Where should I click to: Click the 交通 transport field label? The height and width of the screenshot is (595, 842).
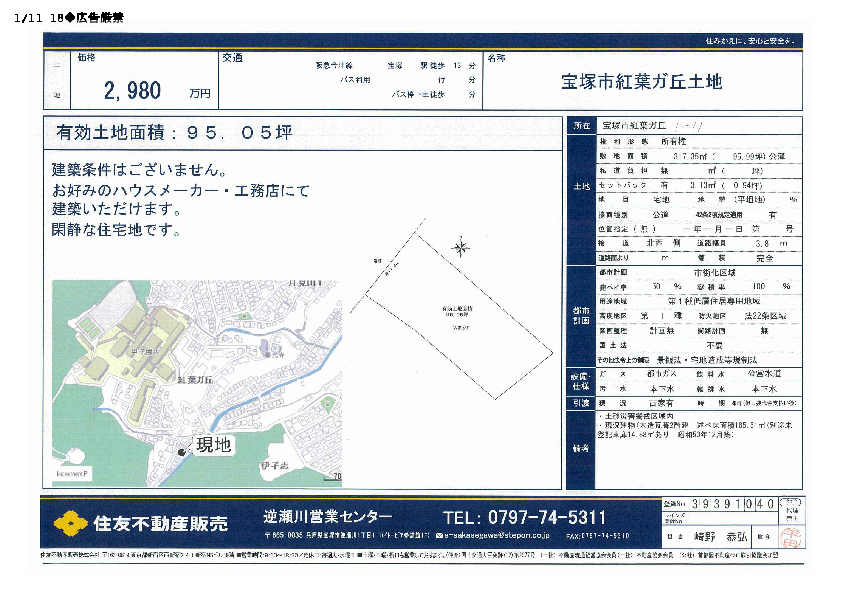(x=232, y=58)
